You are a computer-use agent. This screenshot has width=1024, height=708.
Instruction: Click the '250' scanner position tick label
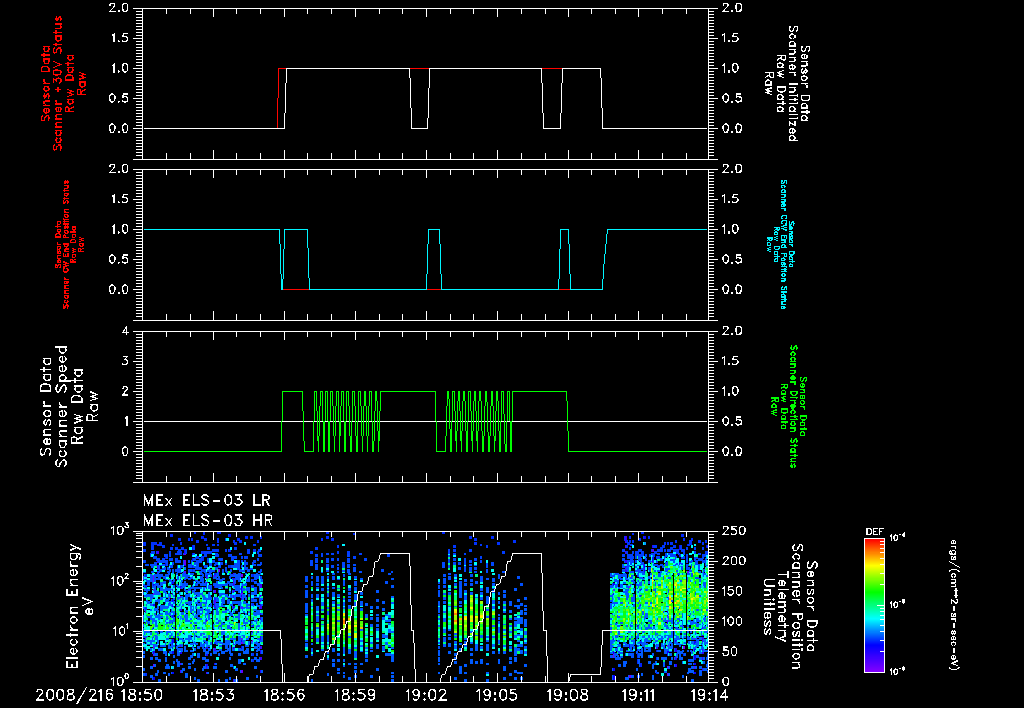click(x=733, y=531)
